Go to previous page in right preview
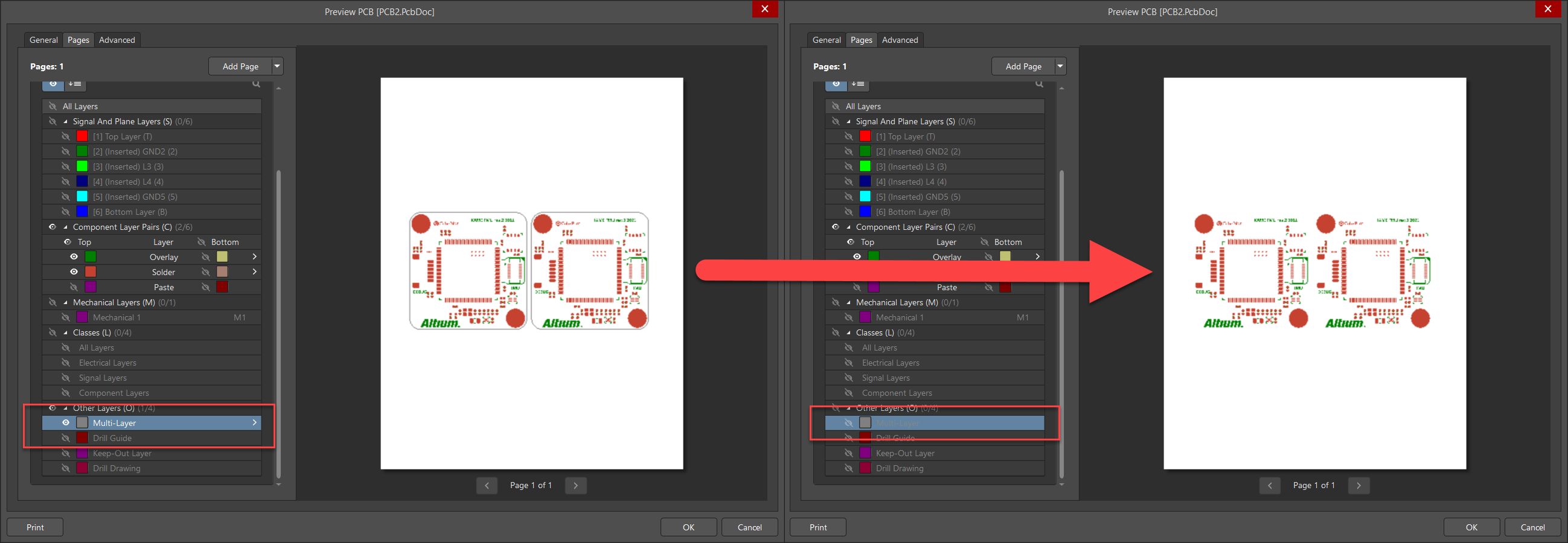Screen dimensions: 1568x543 (x=1270, y=485)
